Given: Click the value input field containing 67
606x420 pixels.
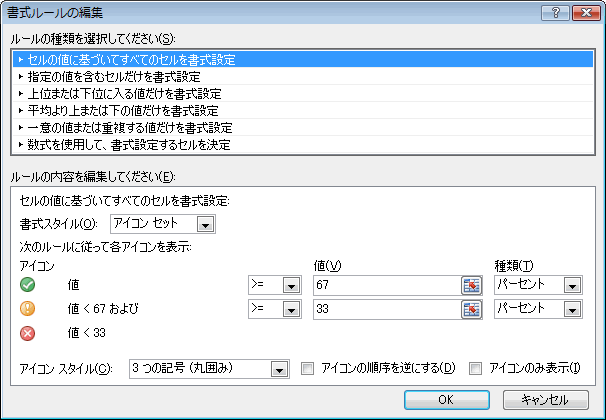Looking at the screenshot, I should click(387, 285).
